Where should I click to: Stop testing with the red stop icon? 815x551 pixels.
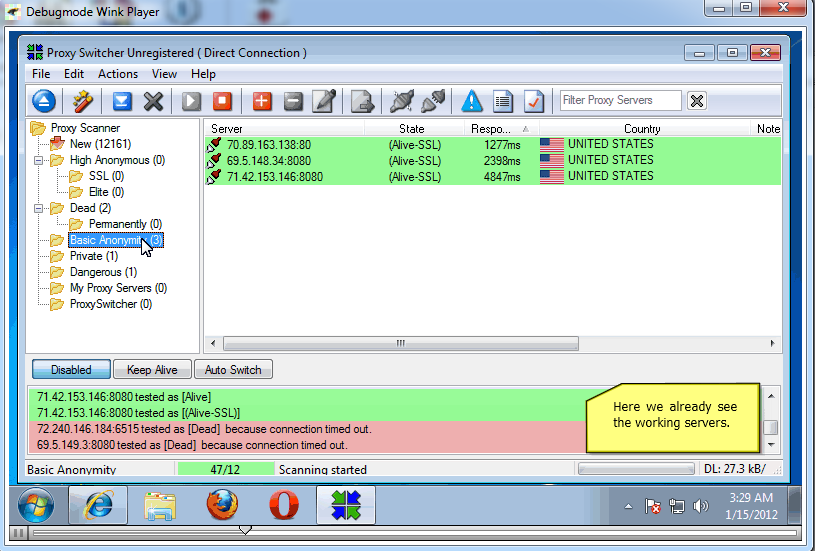click(222, 101)
